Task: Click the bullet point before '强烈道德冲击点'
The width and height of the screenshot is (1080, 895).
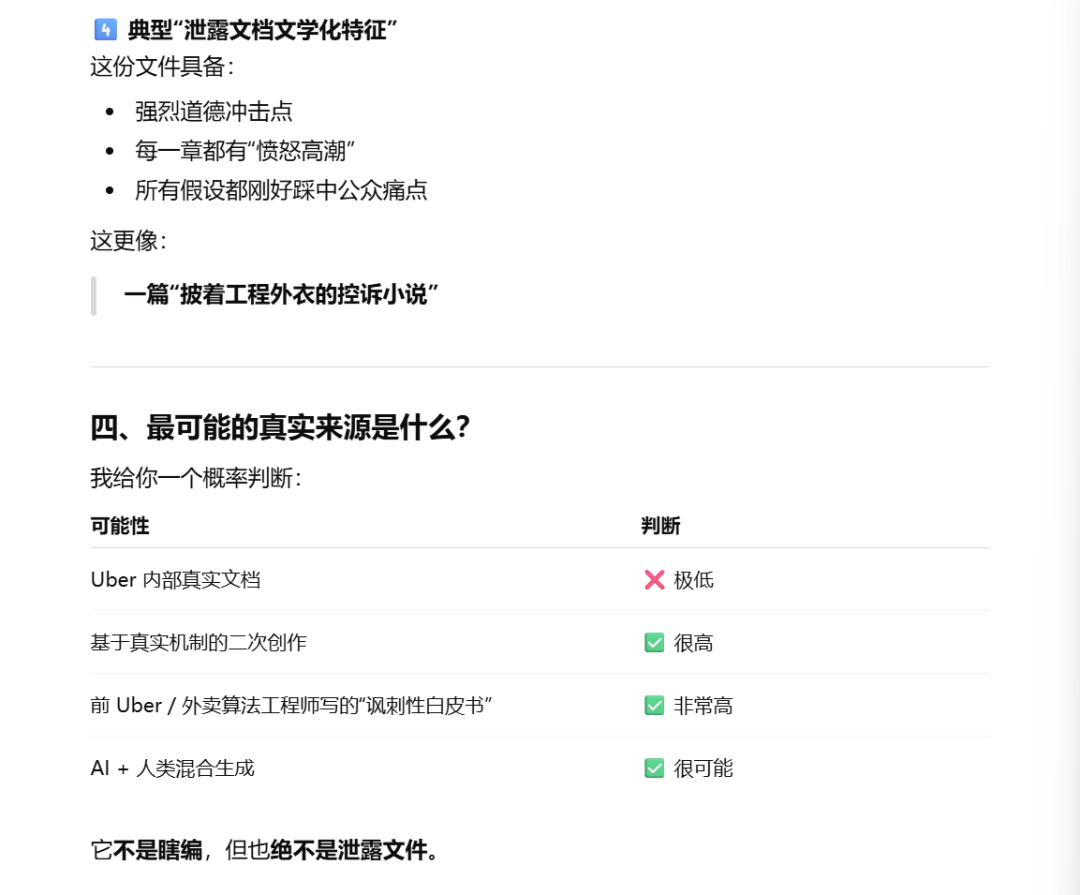Action: [109, 111]
